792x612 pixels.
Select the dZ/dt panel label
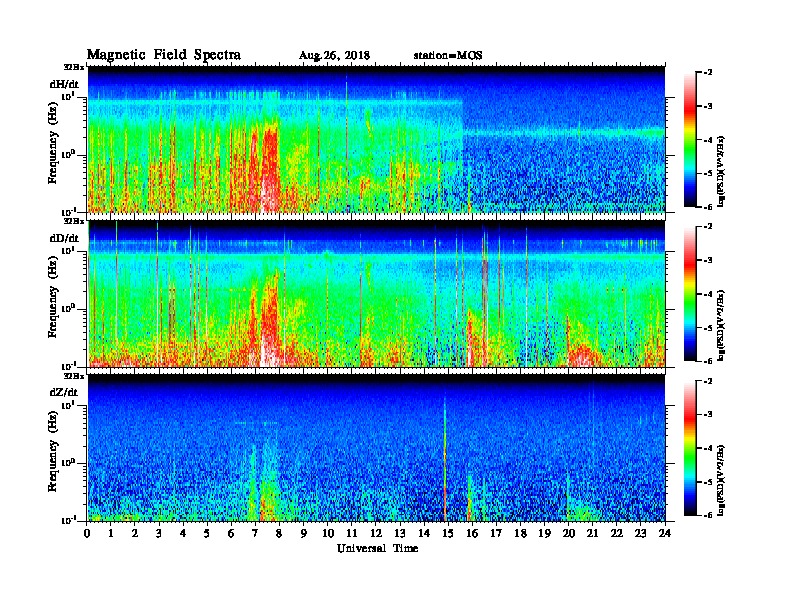coord(64,392)
